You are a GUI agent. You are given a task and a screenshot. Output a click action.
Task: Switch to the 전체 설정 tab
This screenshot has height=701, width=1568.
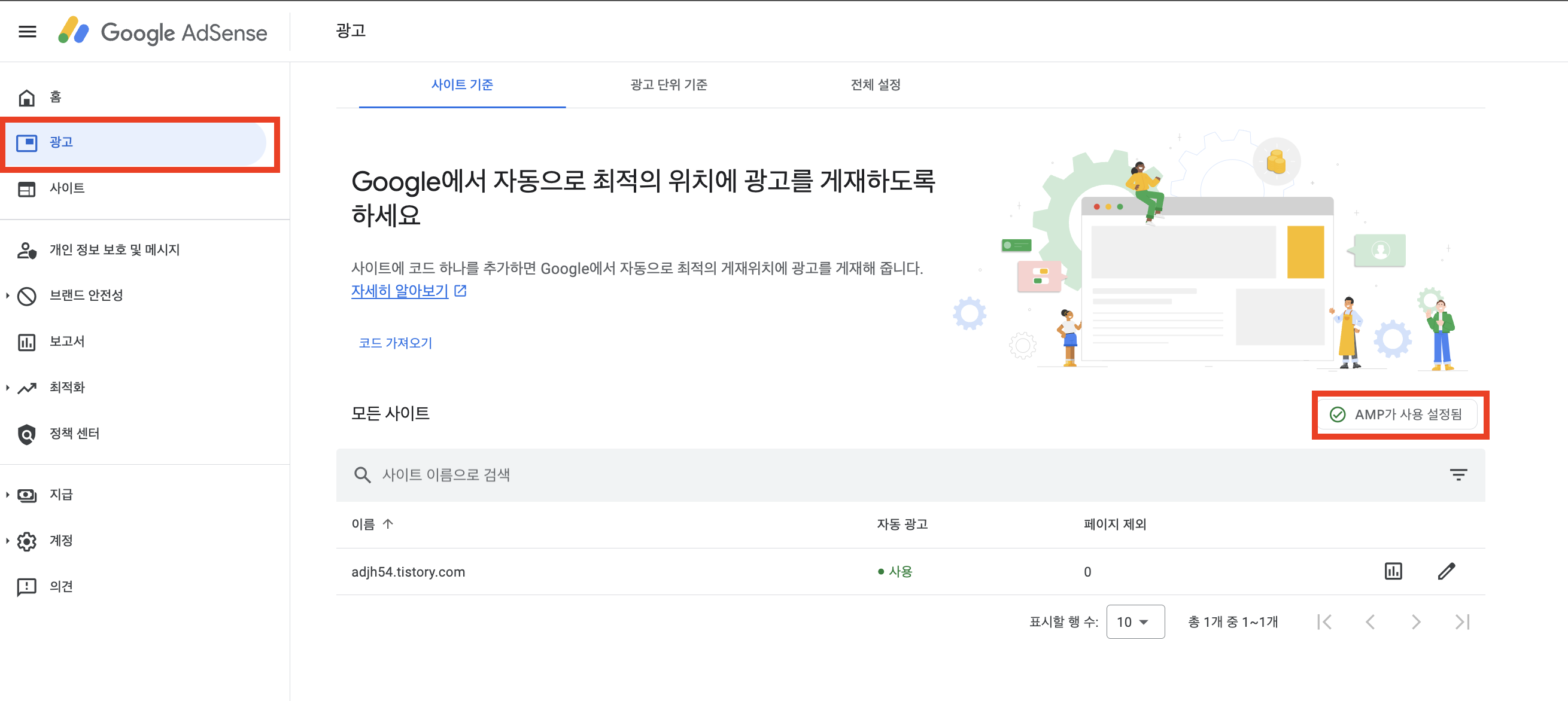point(875,84)
